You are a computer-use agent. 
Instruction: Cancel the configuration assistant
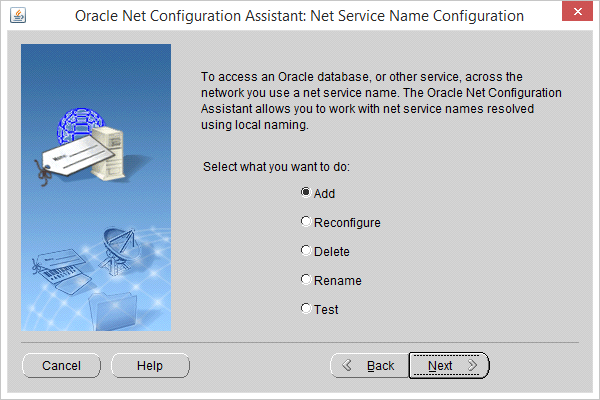point(61,366)
